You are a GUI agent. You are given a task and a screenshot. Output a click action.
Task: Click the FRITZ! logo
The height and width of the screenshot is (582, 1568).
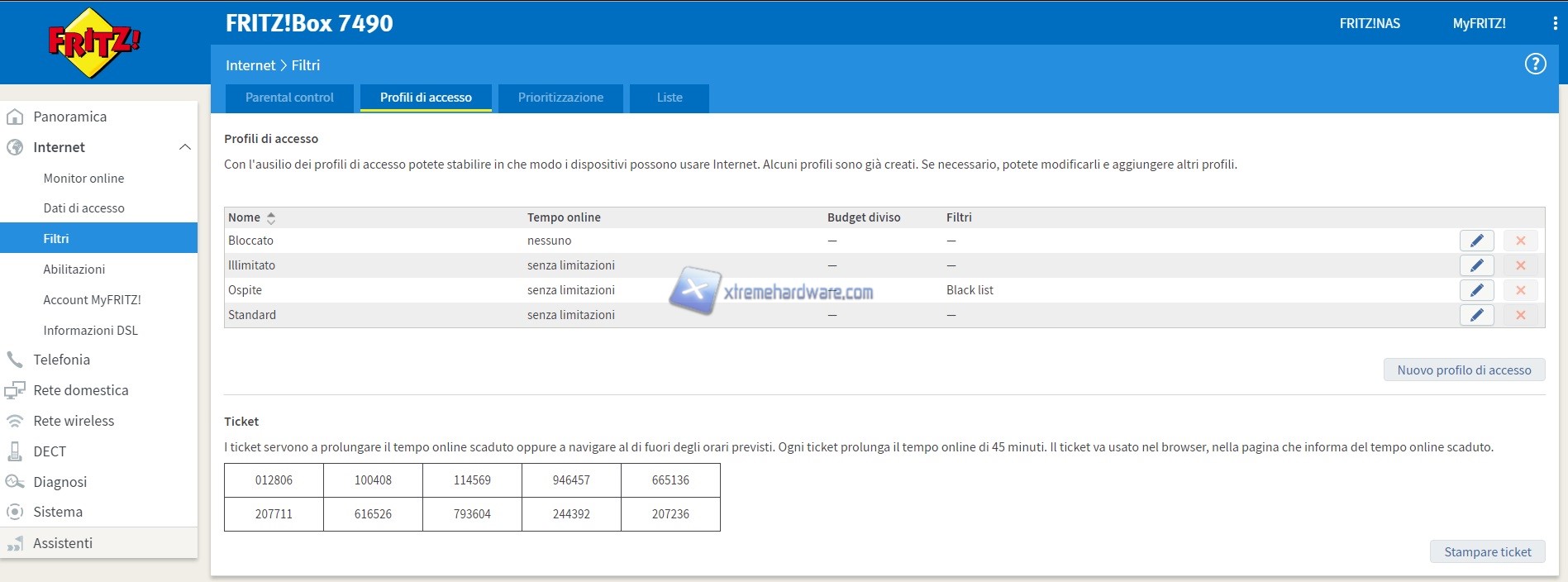pyautogui.click(x=94, y=42)
